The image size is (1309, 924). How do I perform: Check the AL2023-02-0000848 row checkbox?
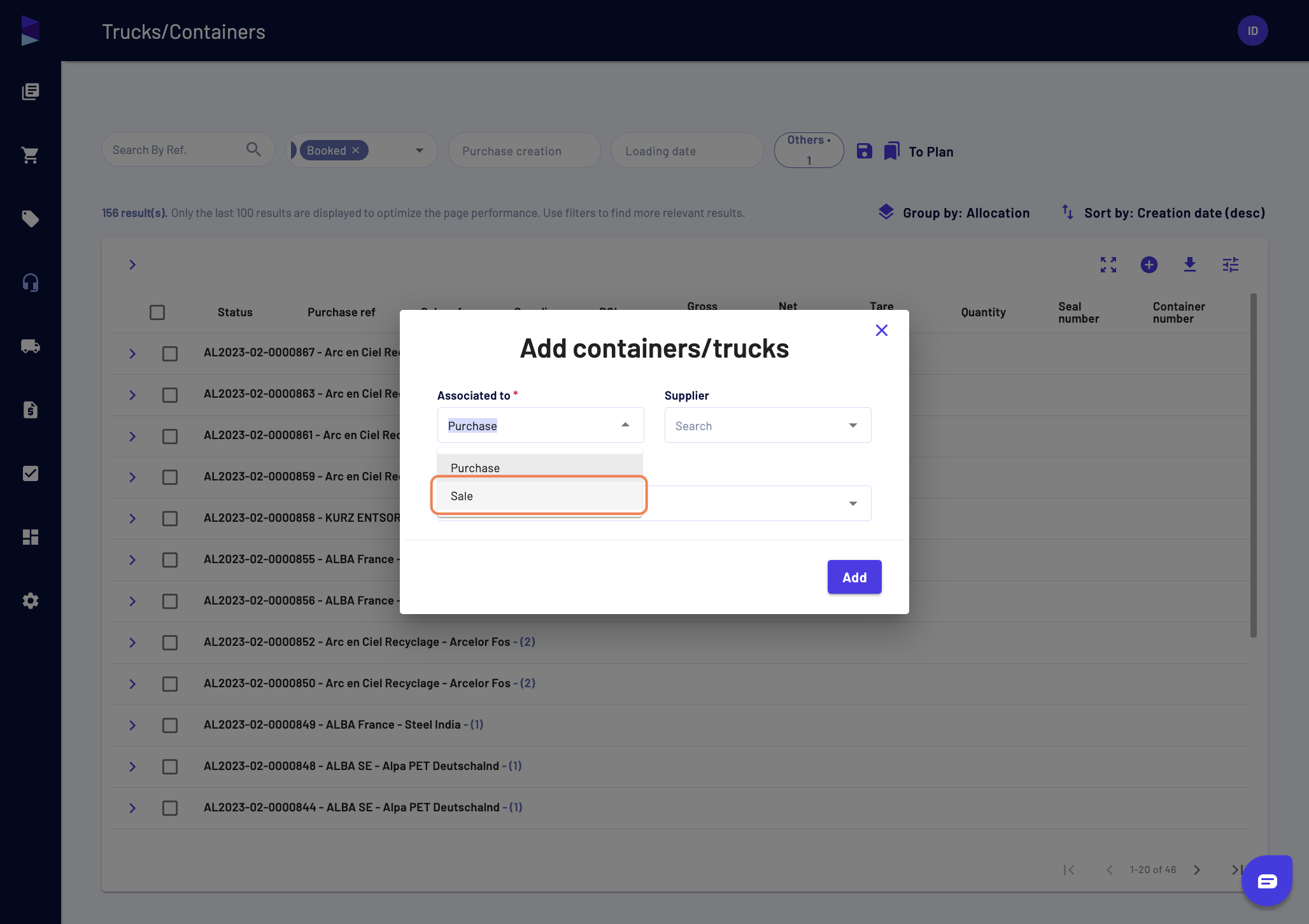pyautogui.click(x=170, y=767)
